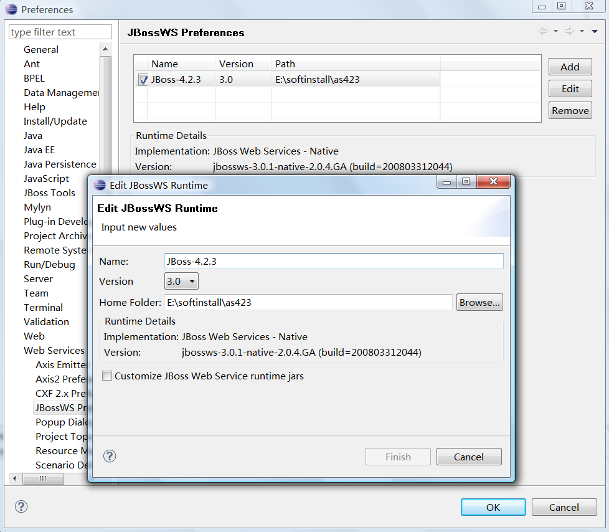
Task: Click the Name field containing JBoss-4.2.3
Action: click(334, 261)
